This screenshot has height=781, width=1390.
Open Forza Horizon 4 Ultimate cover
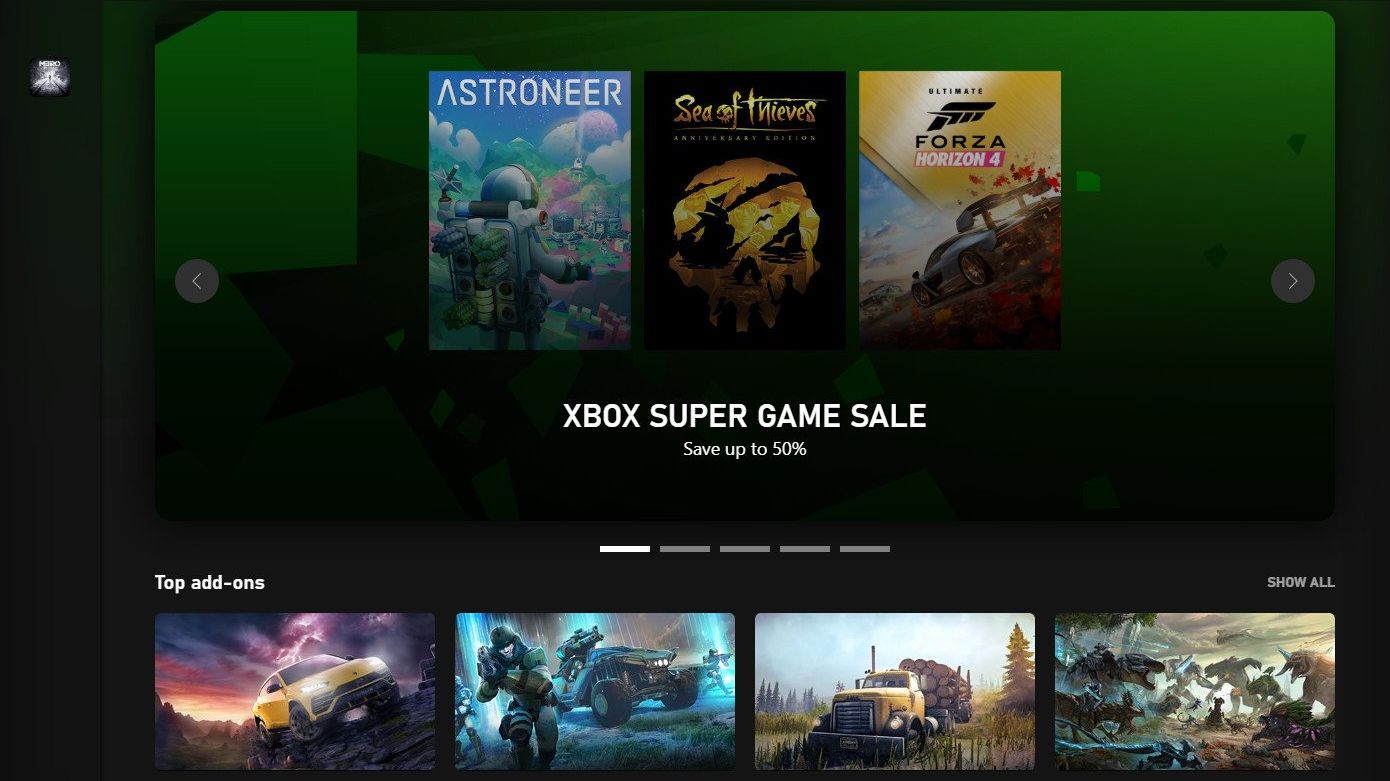pos(960,210)
